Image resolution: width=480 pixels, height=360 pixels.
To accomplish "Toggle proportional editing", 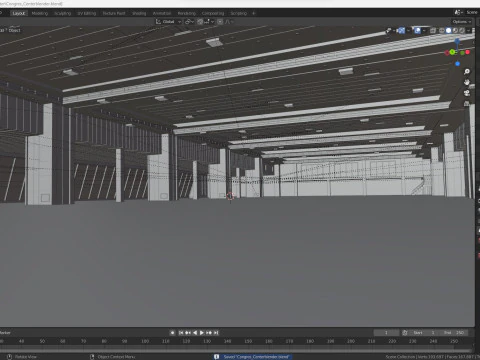I will [x=220, y=22].
